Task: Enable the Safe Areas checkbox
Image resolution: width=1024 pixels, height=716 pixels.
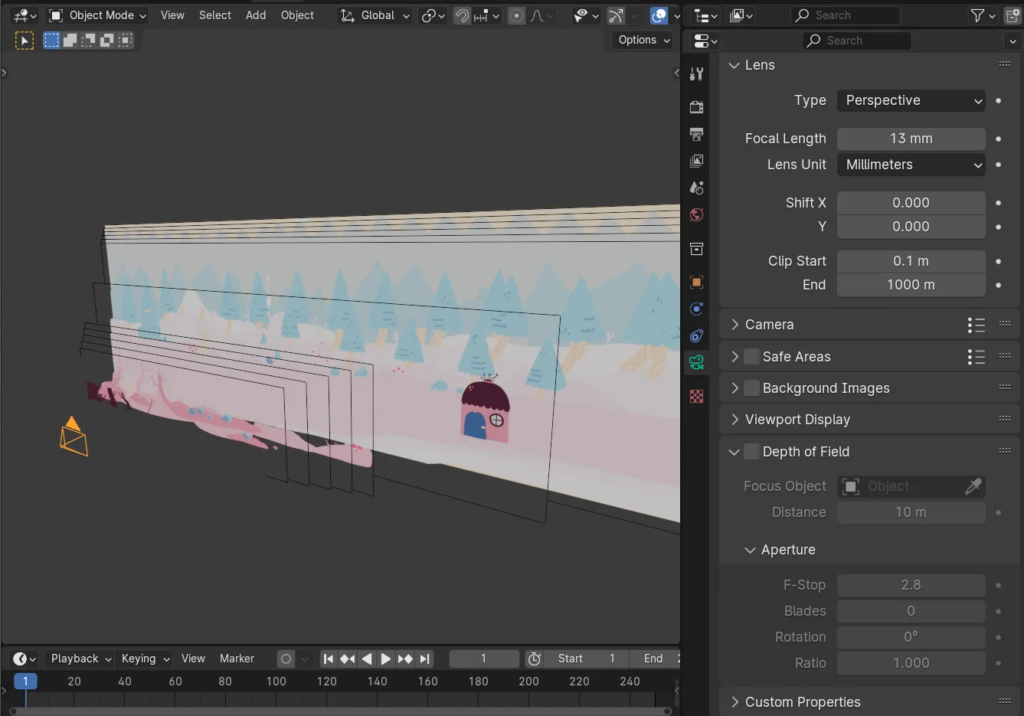Action: 751,357
